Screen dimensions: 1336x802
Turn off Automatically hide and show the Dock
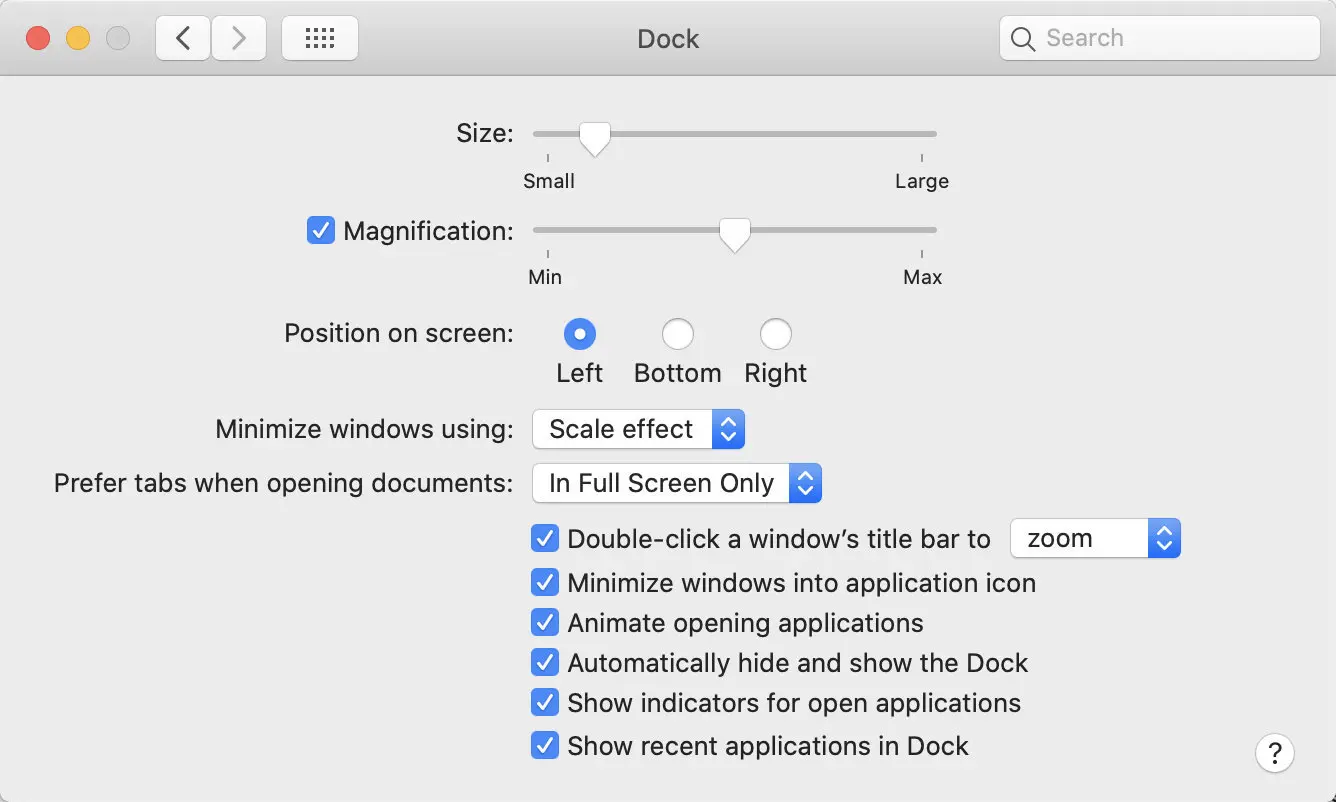click(545, 662)
